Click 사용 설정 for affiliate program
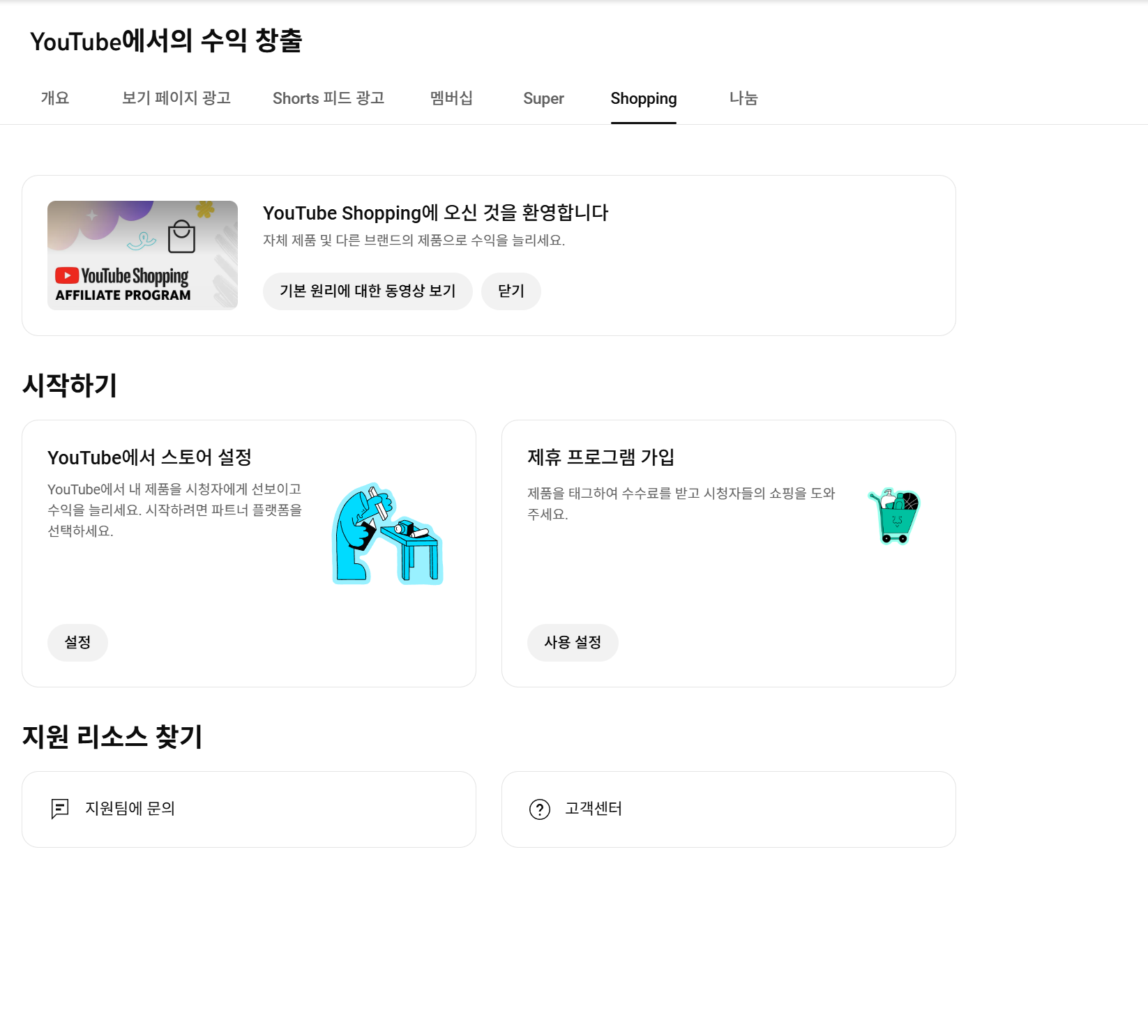This screenshot has height=1036, width=1148. tap(573, 642)
